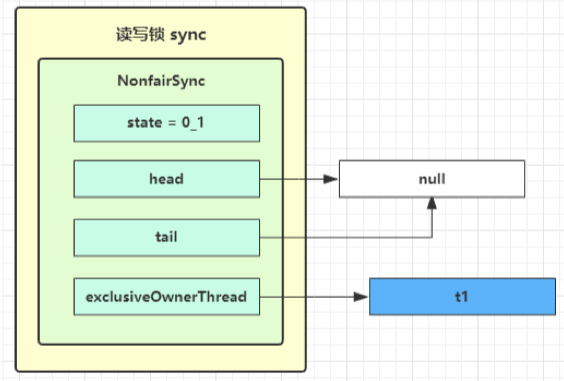The width and height of the screenshot is (564, 381).
Task: Select the white null node
Action: [432, 179]
